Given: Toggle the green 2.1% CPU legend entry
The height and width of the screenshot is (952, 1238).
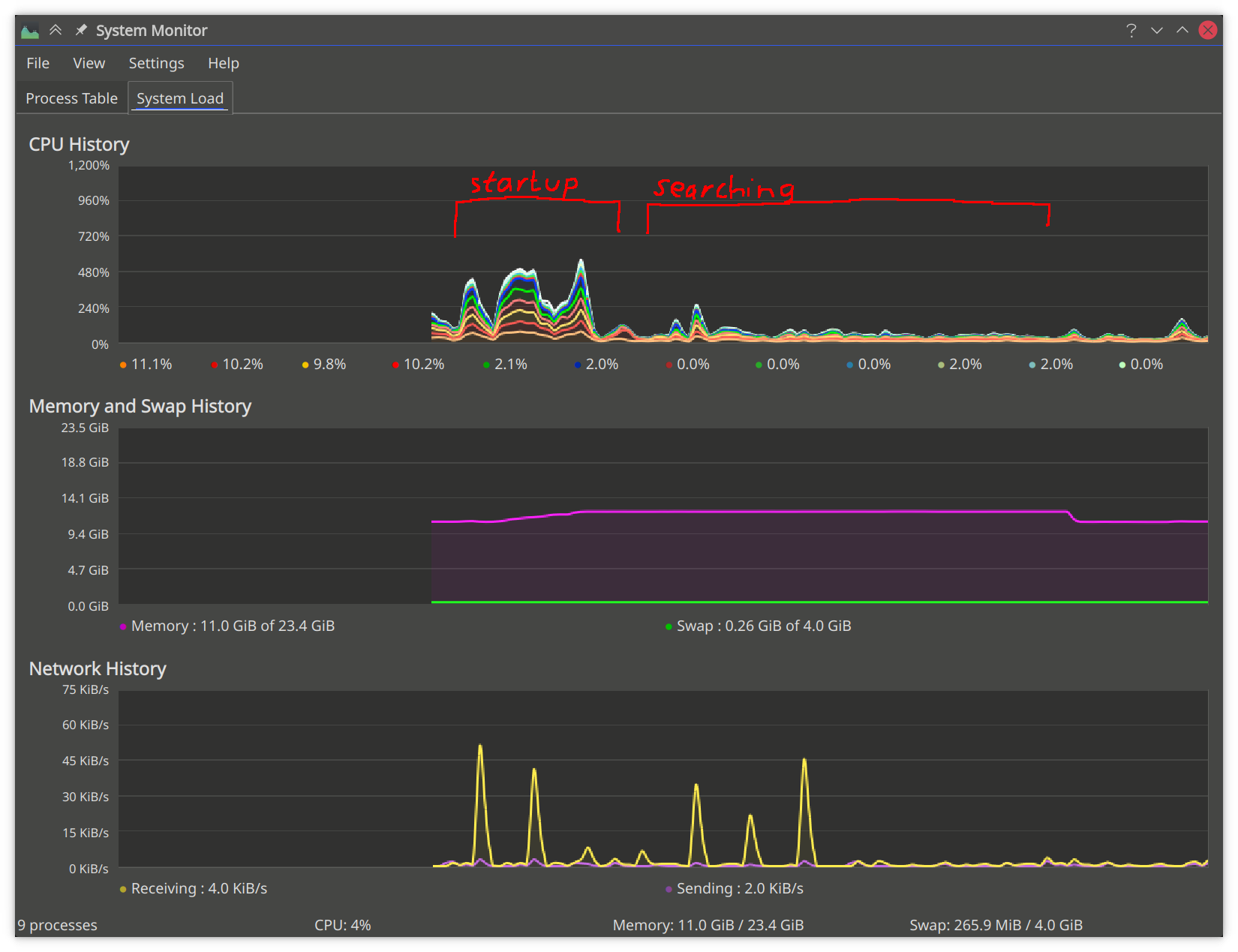Looking at the screenshot, I should point(485,364).
